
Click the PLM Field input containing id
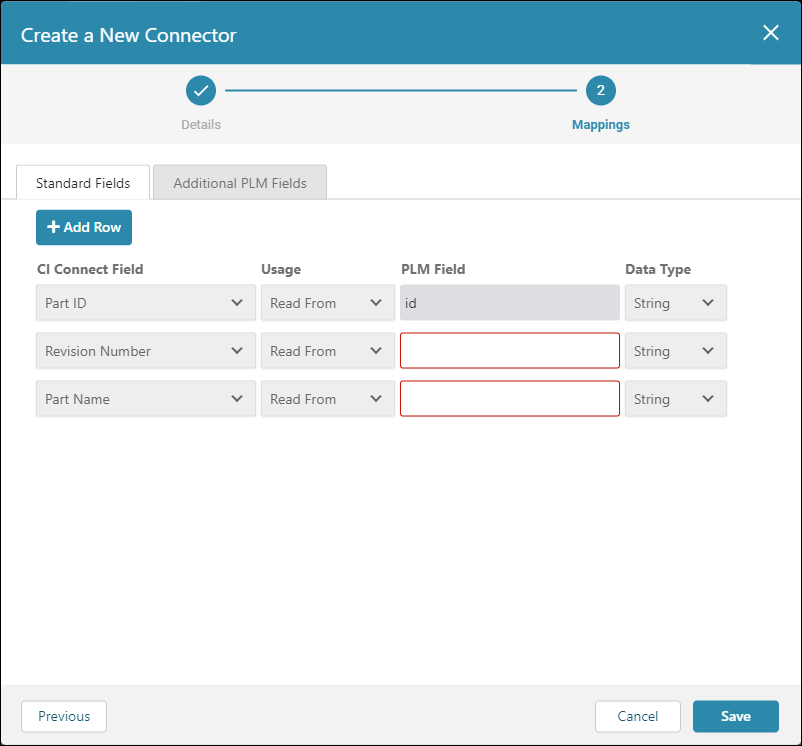pyautogui.click(x=510, y=303)
